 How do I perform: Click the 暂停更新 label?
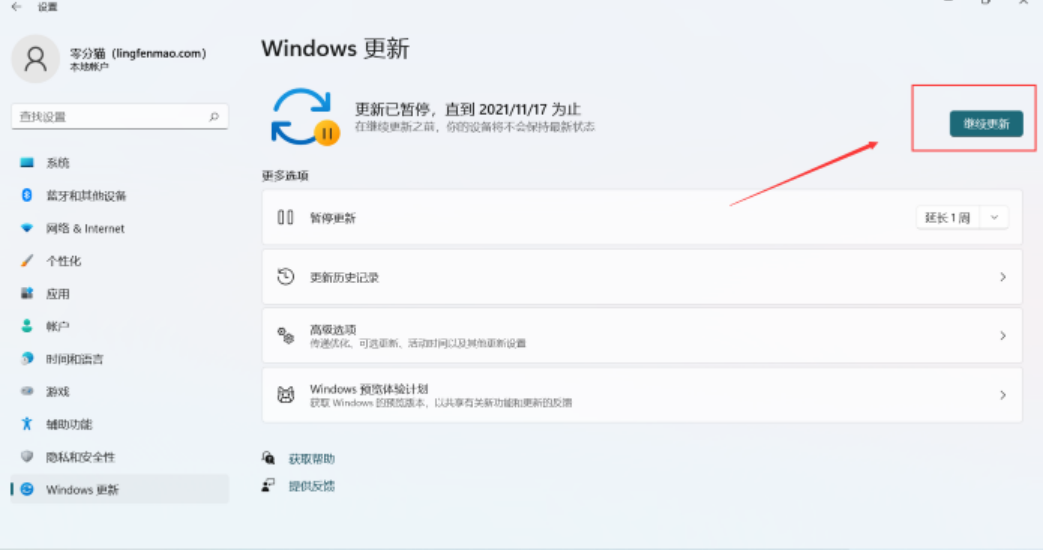click(x=332, y=218)
